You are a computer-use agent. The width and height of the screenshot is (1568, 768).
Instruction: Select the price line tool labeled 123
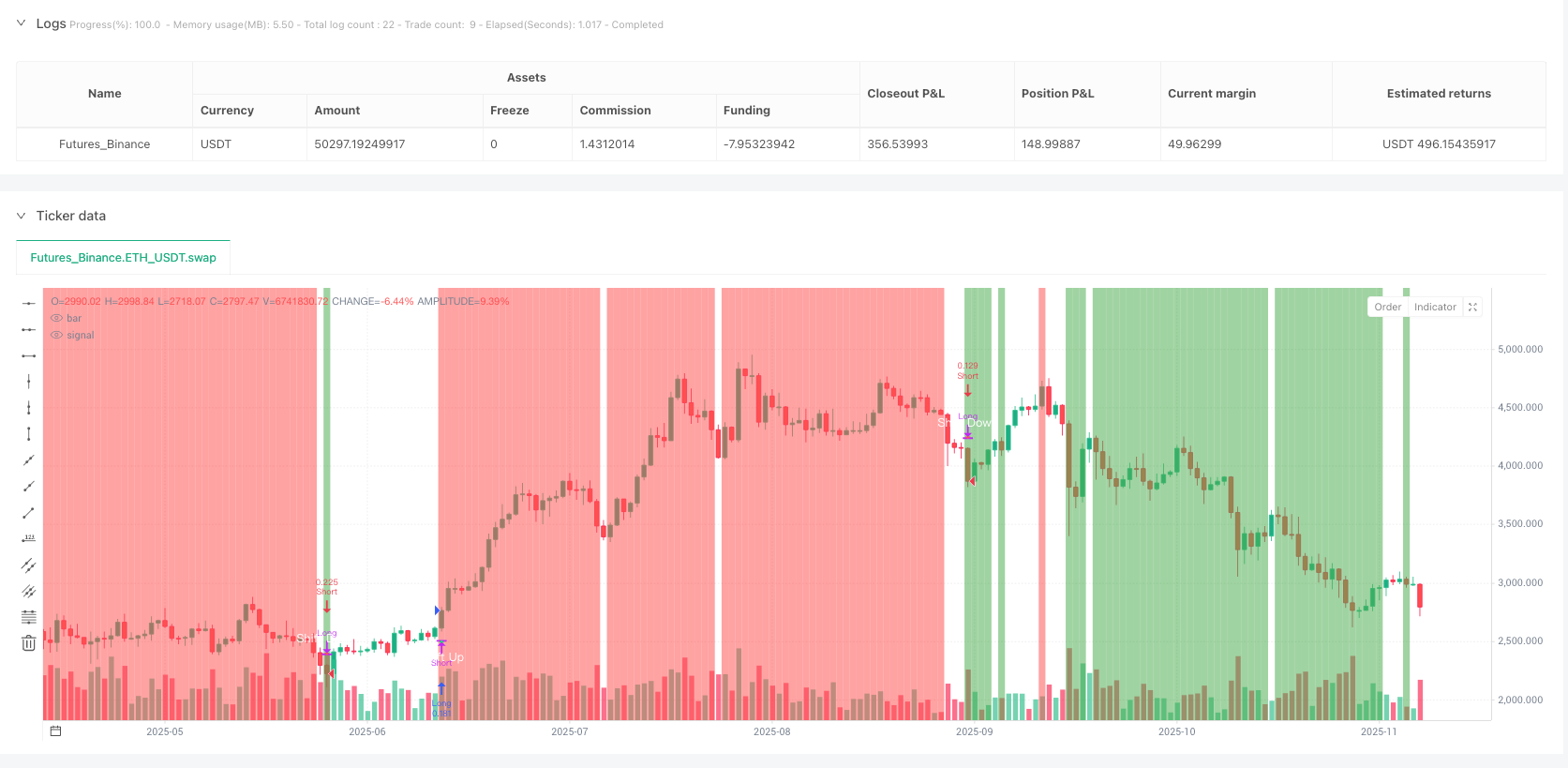[x=29, y=538]
